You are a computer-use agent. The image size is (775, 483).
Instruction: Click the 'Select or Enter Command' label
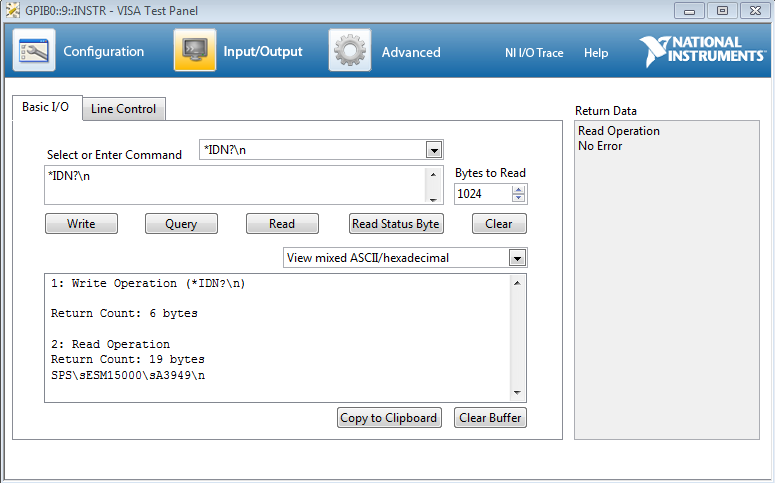[x=114, y=155]
